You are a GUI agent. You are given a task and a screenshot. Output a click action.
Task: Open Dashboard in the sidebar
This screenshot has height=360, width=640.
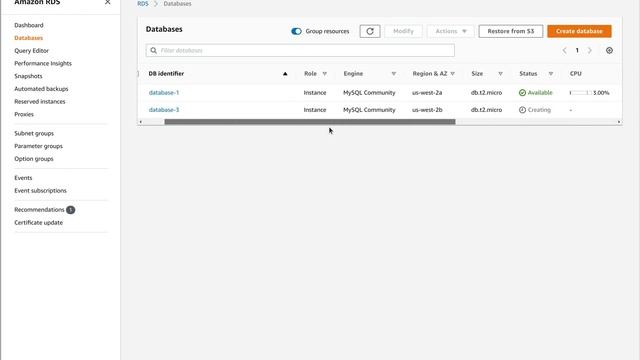point(29,25)
